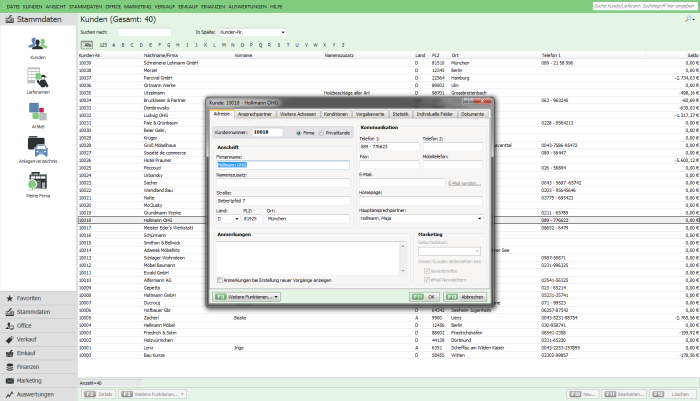Click the Anmerkungen scrollbar down arrow
700x401 pixels.
[x=403, y=271]
